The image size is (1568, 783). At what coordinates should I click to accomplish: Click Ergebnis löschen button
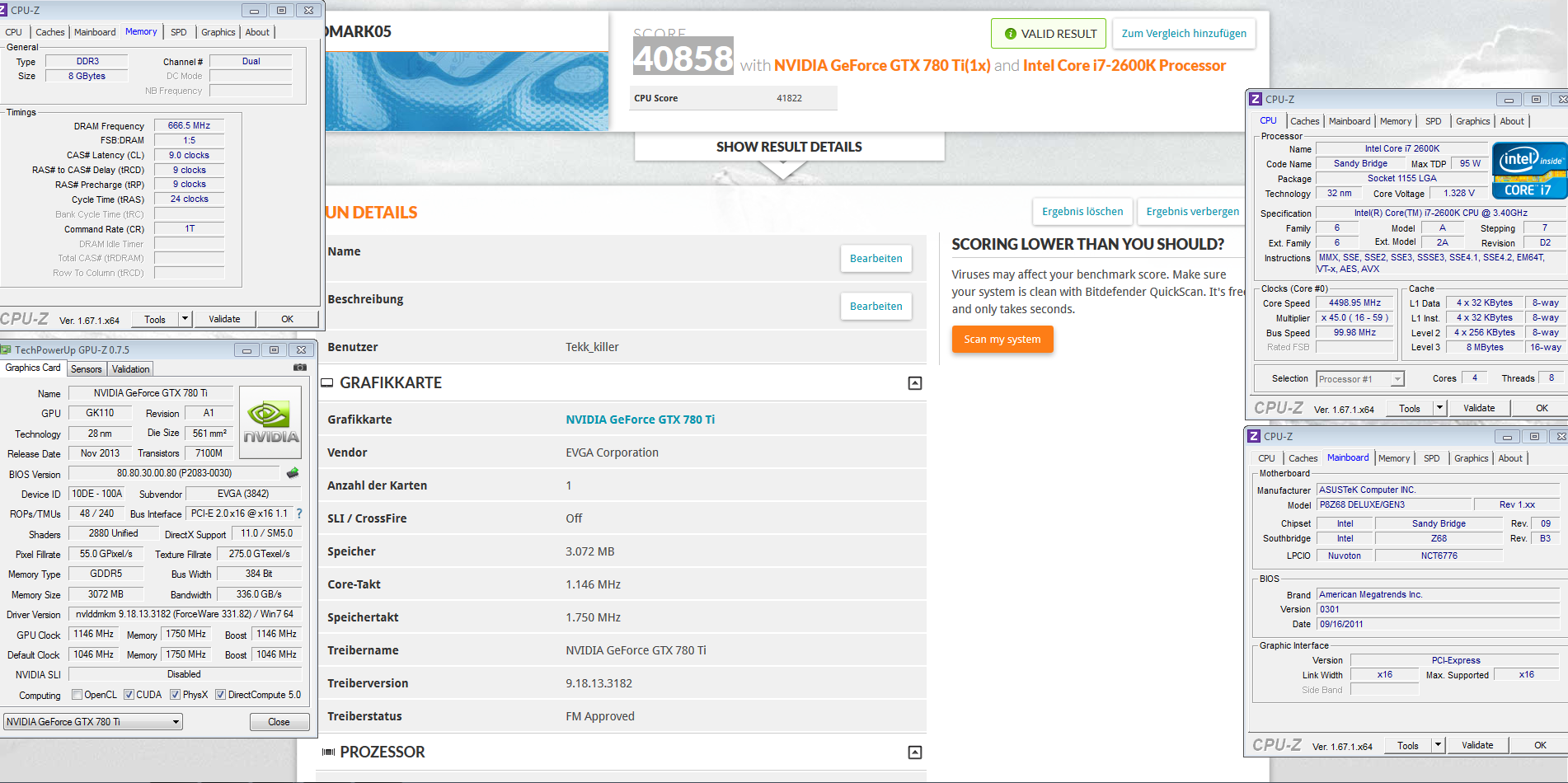pyautogui.click(x=1082, y=212)
